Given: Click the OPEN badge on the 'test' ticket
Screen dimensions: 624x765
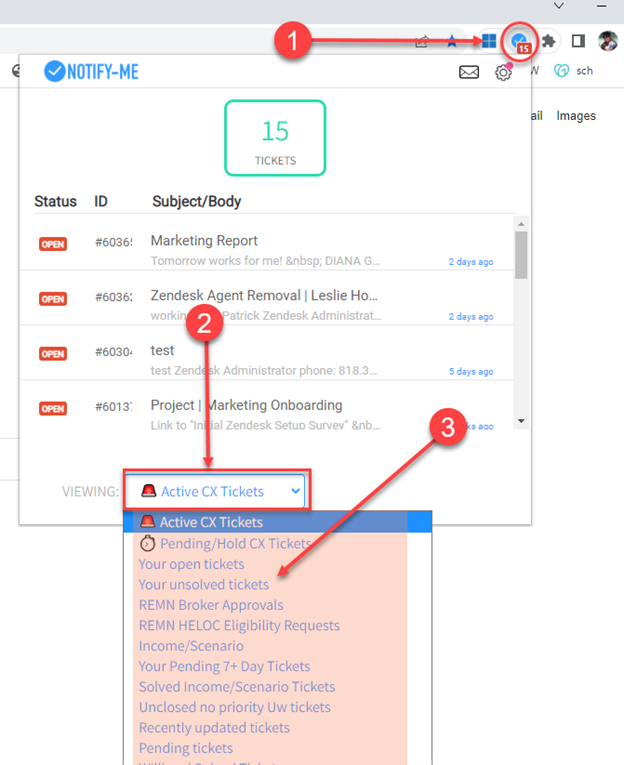Looking at the screenshot, I should [x=53, y=354].
